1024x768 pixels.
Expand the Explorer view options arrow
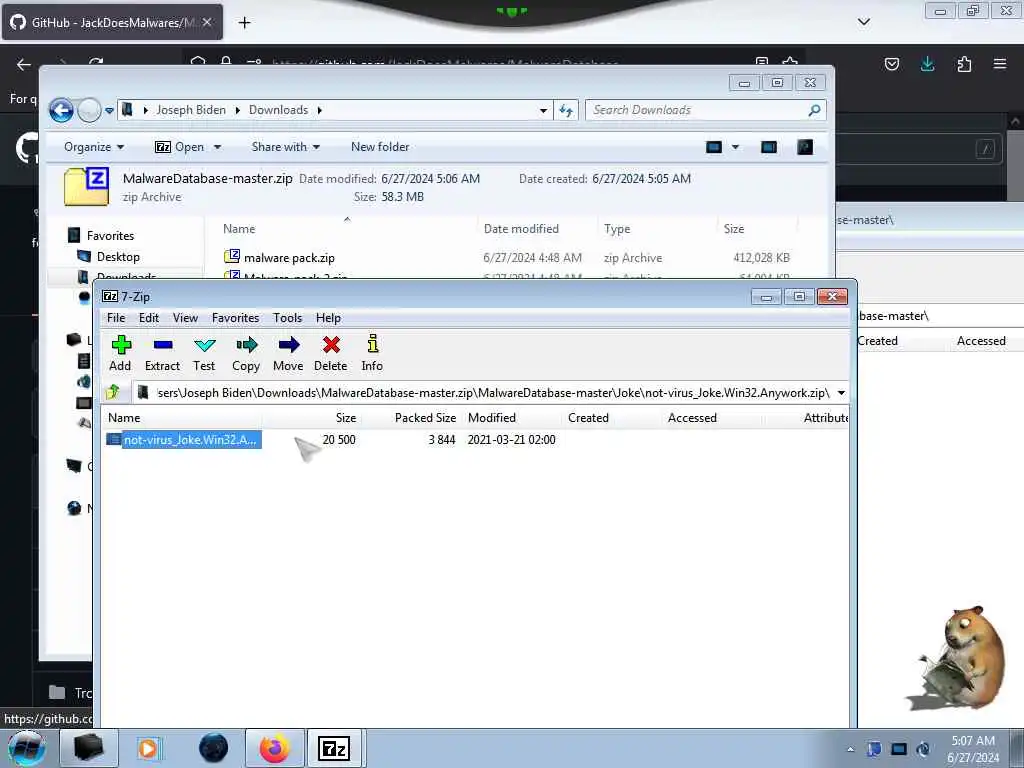[735, 147]
